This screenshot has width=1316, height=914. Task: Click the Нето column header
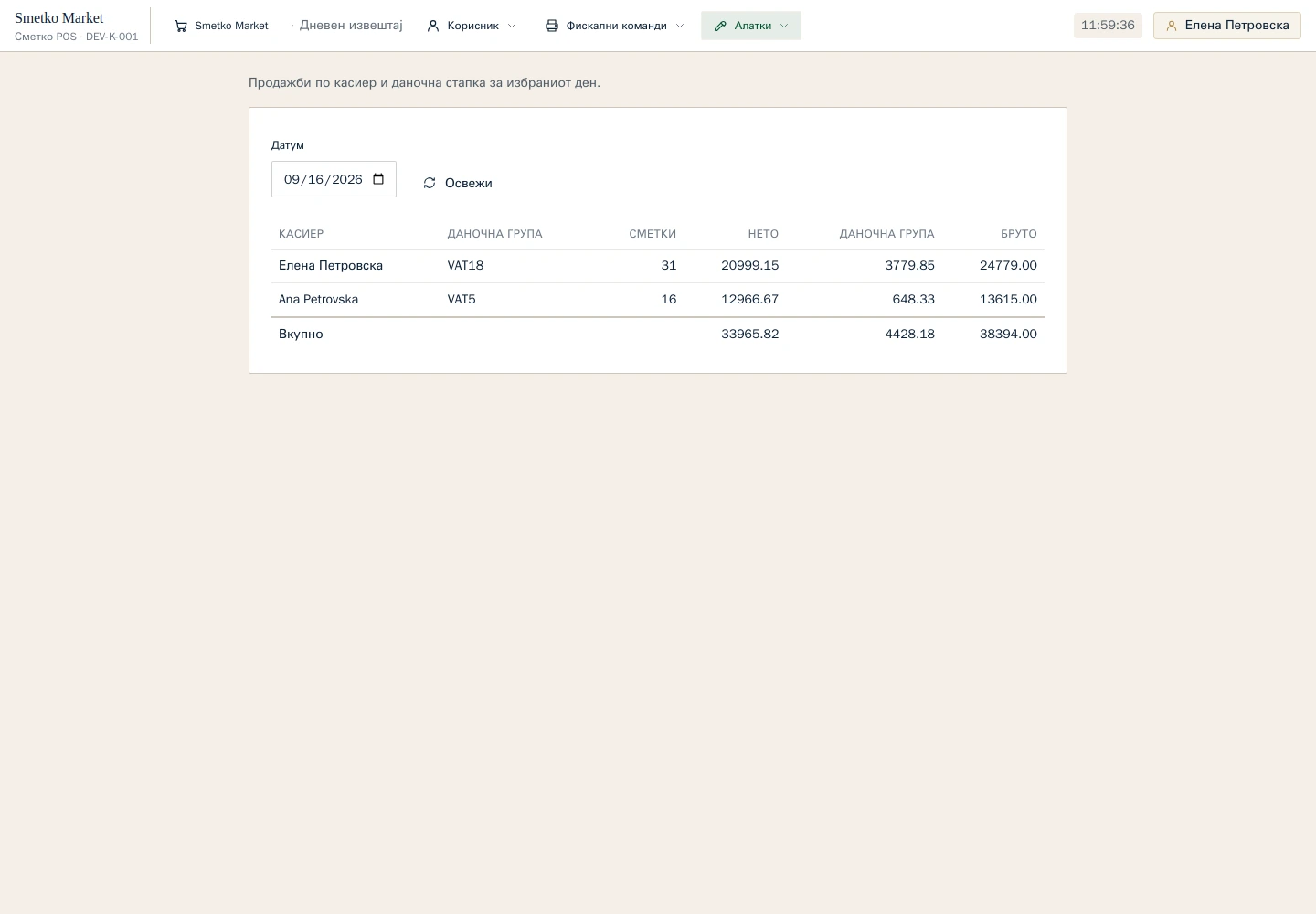(763, 234)
